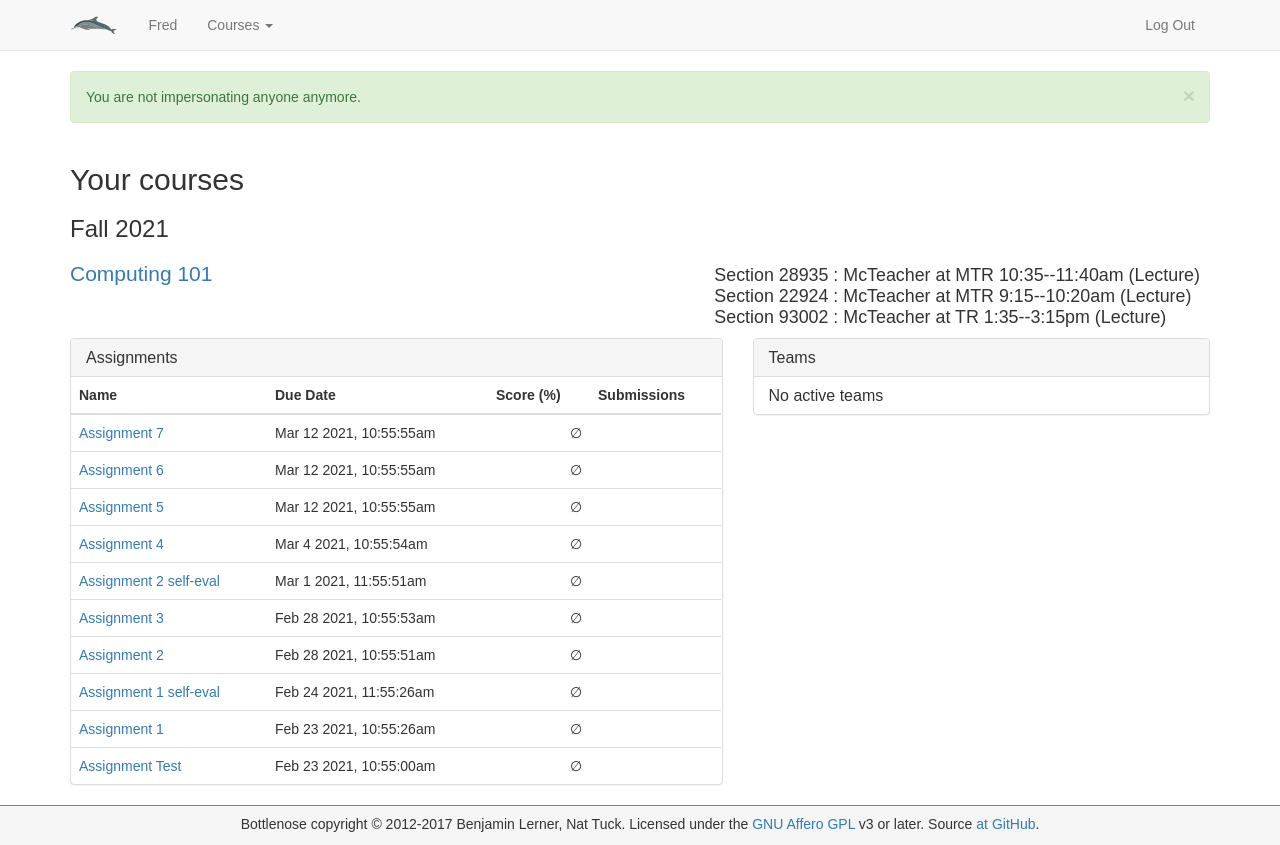Click the Bottlenose dolphin logo
Screen dimensions: 1280x845
point(93,25)
